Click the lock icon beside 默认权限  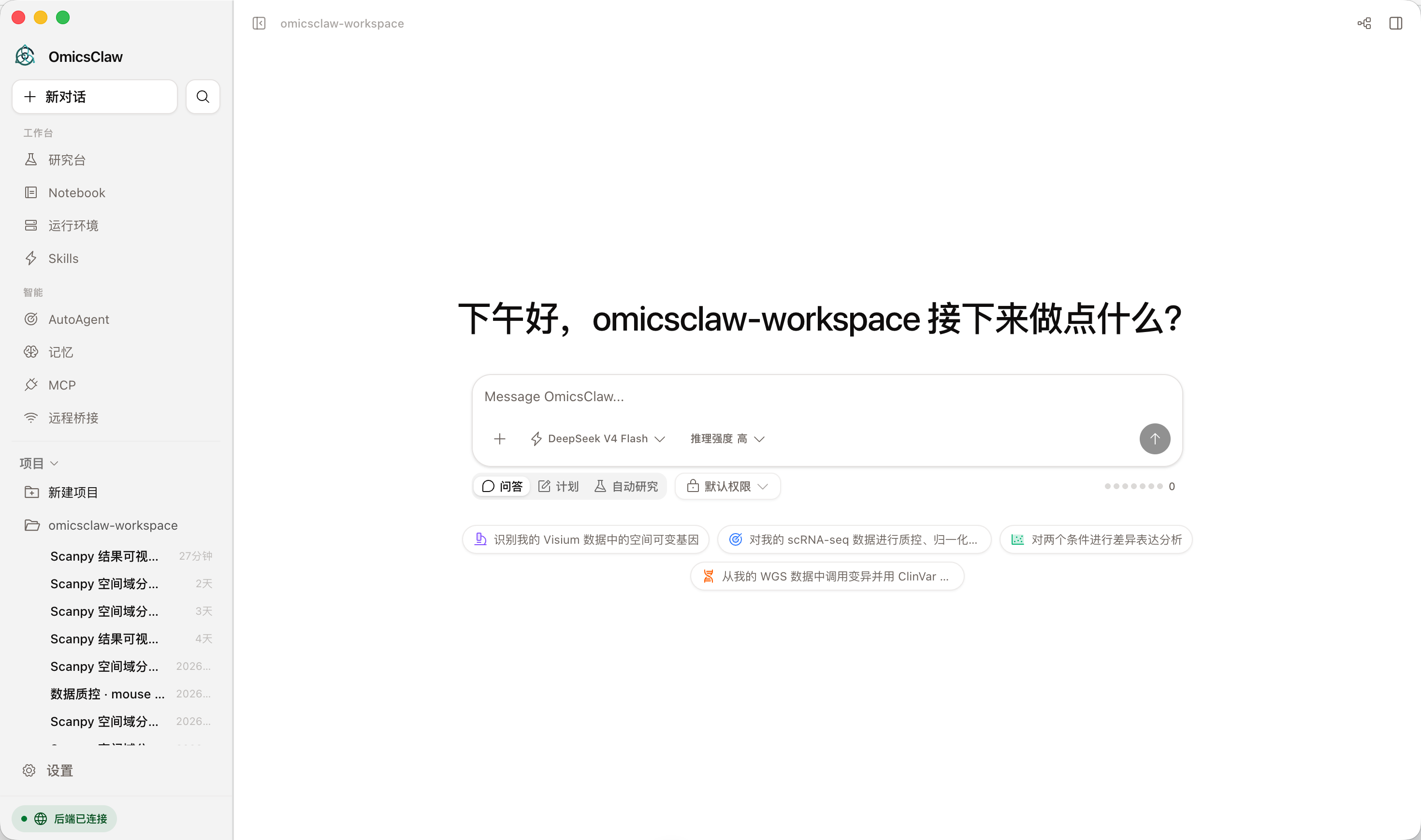(x=693, y=486)
